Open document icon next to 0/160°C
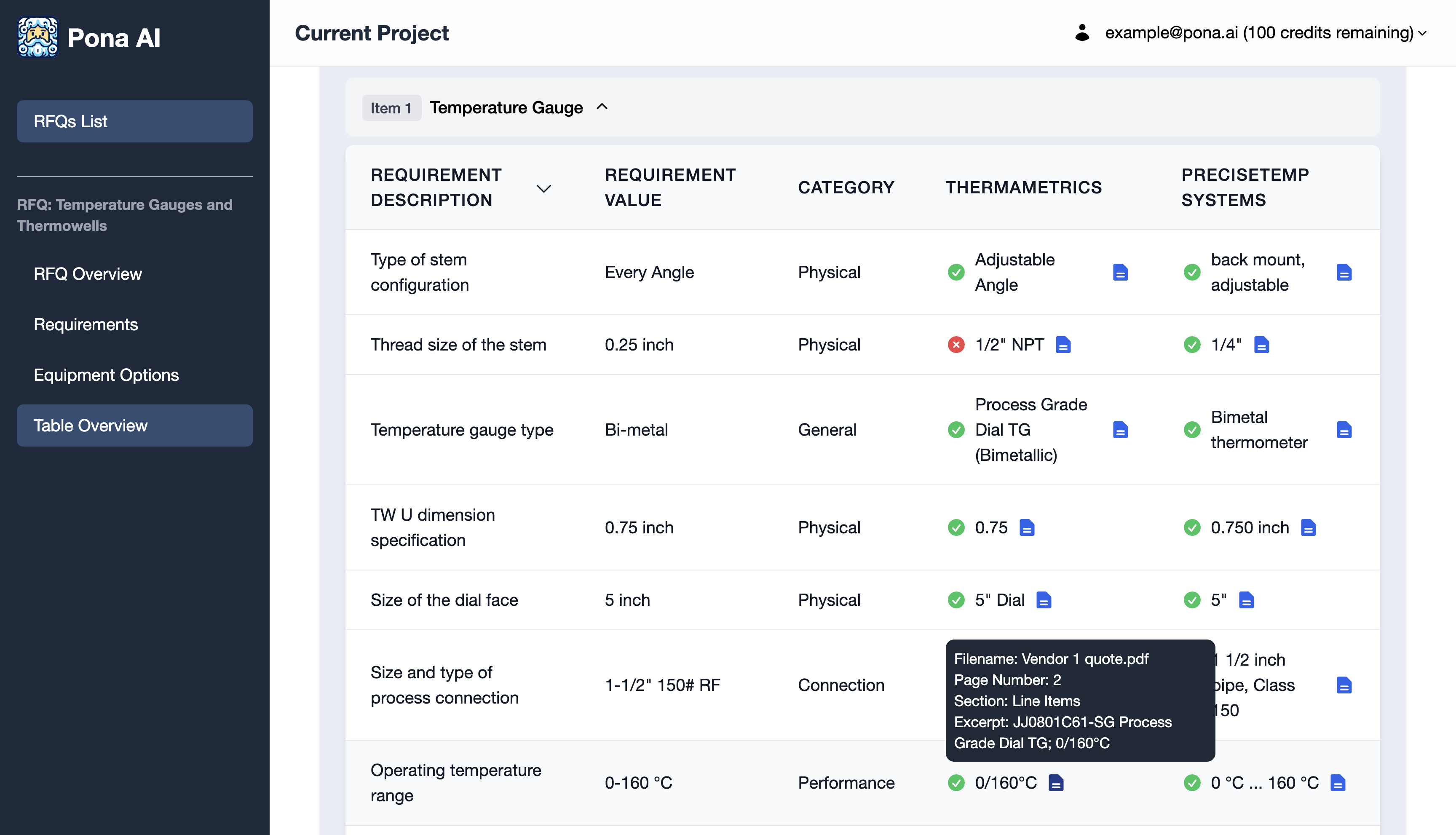The width and height of the screenshot is (1456, 835). tap(1056, 783)
